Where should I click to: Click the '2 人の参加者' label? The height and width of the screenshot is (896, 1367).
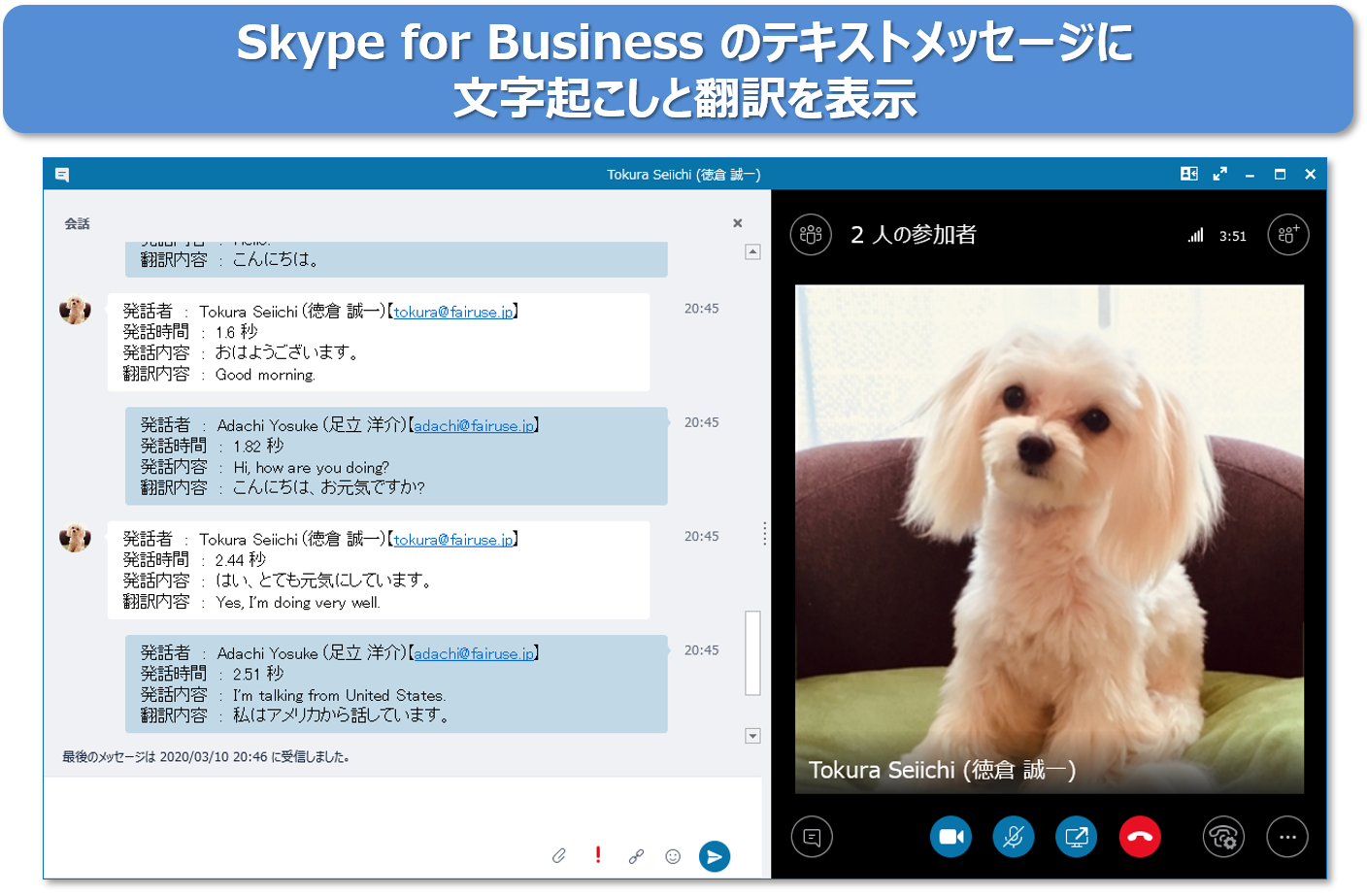pyautogui.click(x=914, y=235)
